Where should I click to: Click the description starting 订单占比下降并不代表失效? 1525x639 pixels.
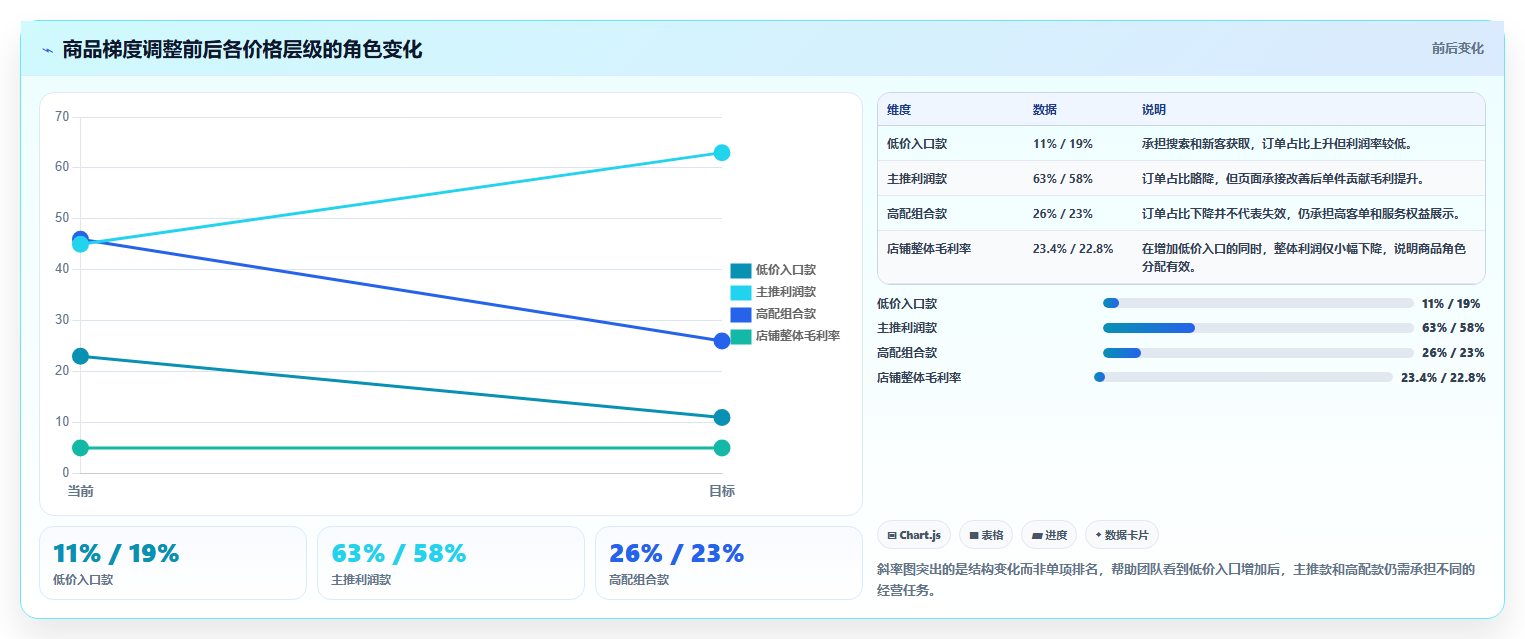pos(1301,214)
